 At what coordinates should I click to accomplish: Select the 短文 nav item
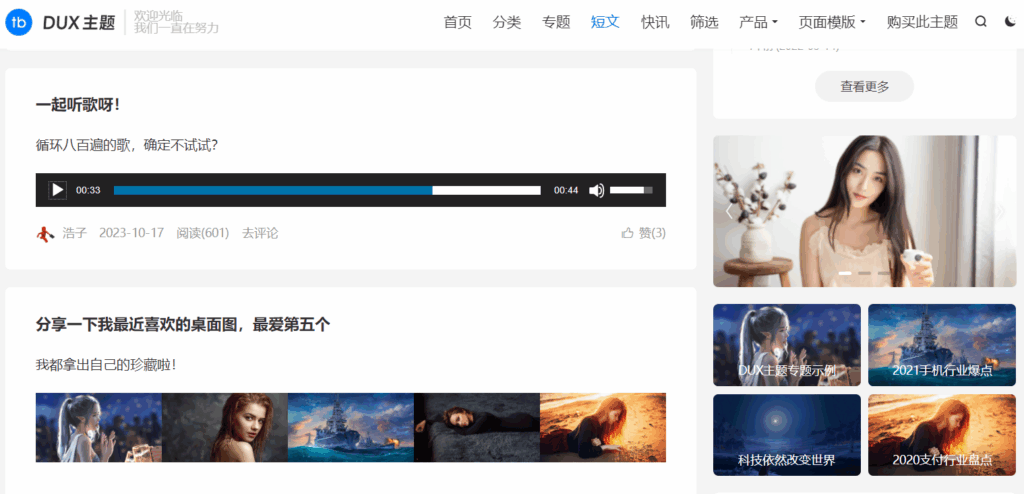click(x=605, y=22)
